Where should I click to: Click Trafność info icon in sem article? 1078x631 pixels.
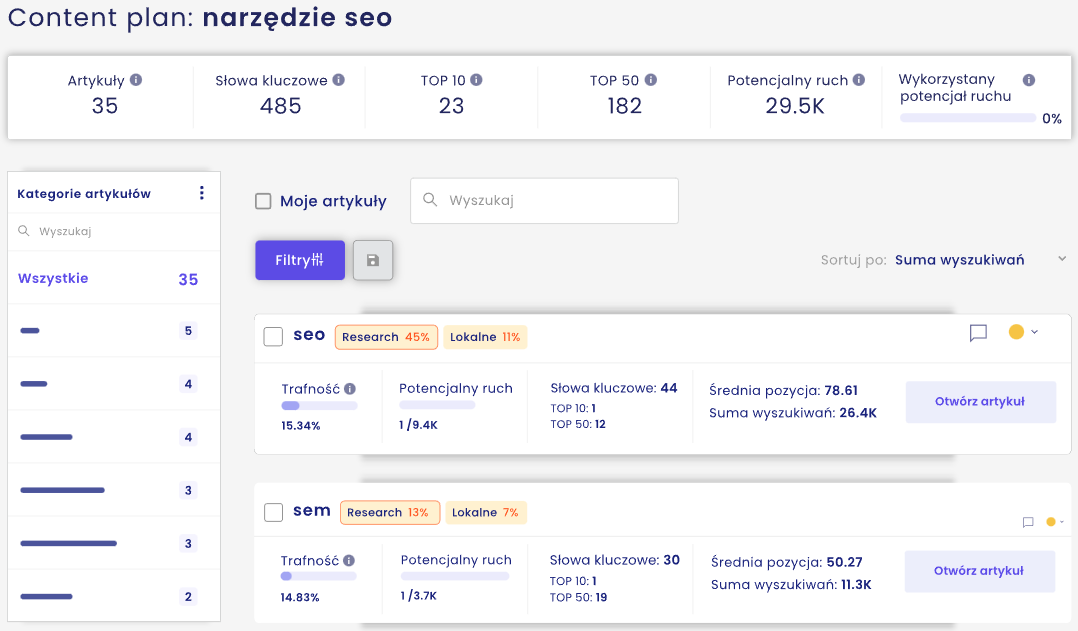click(349, 561)
